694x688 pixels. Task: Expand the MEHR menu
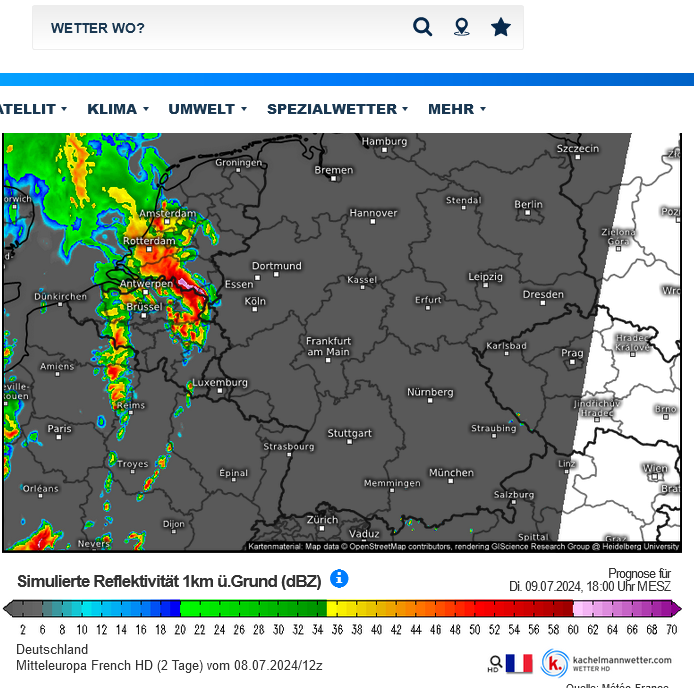point(457,109)
